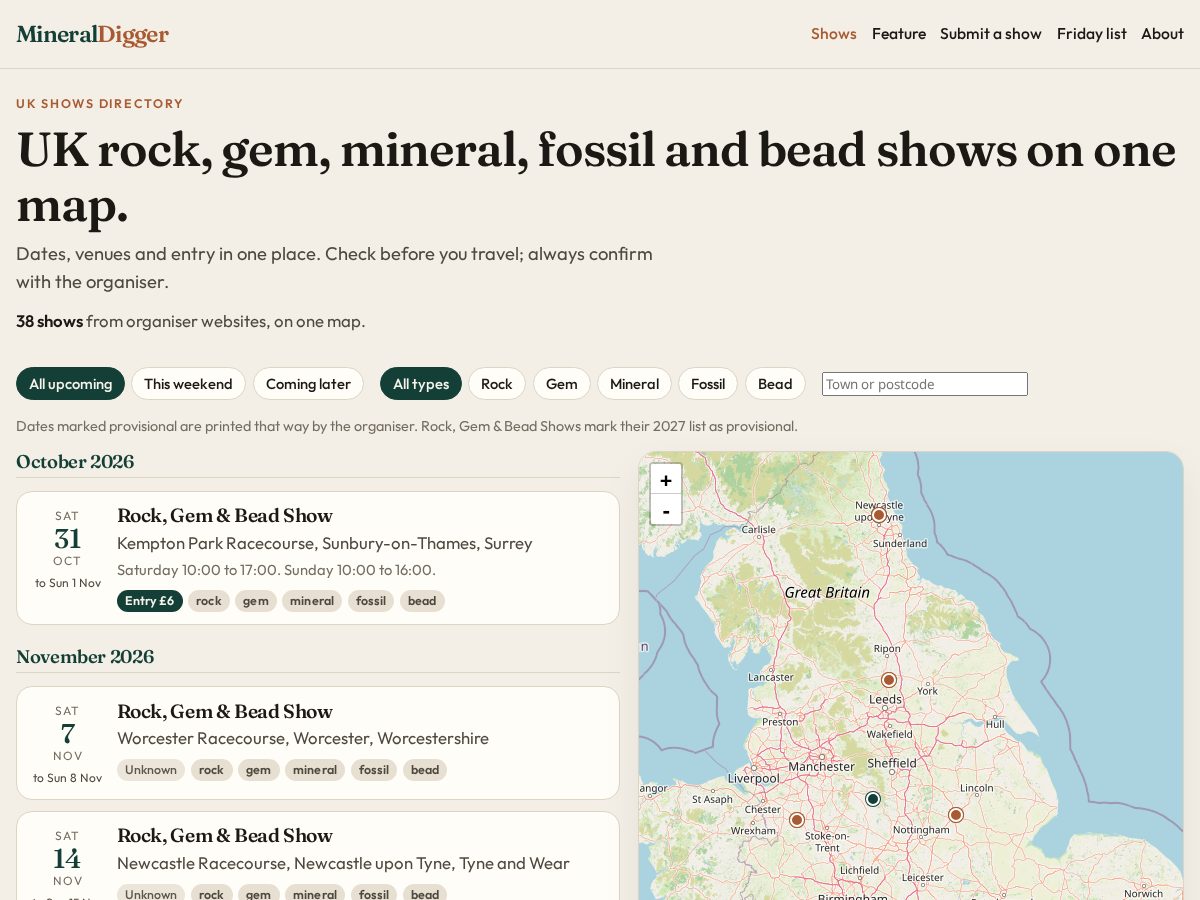
Task: Filter shows to This weekend
Action: pyautogui.click(x=188, y=384)
